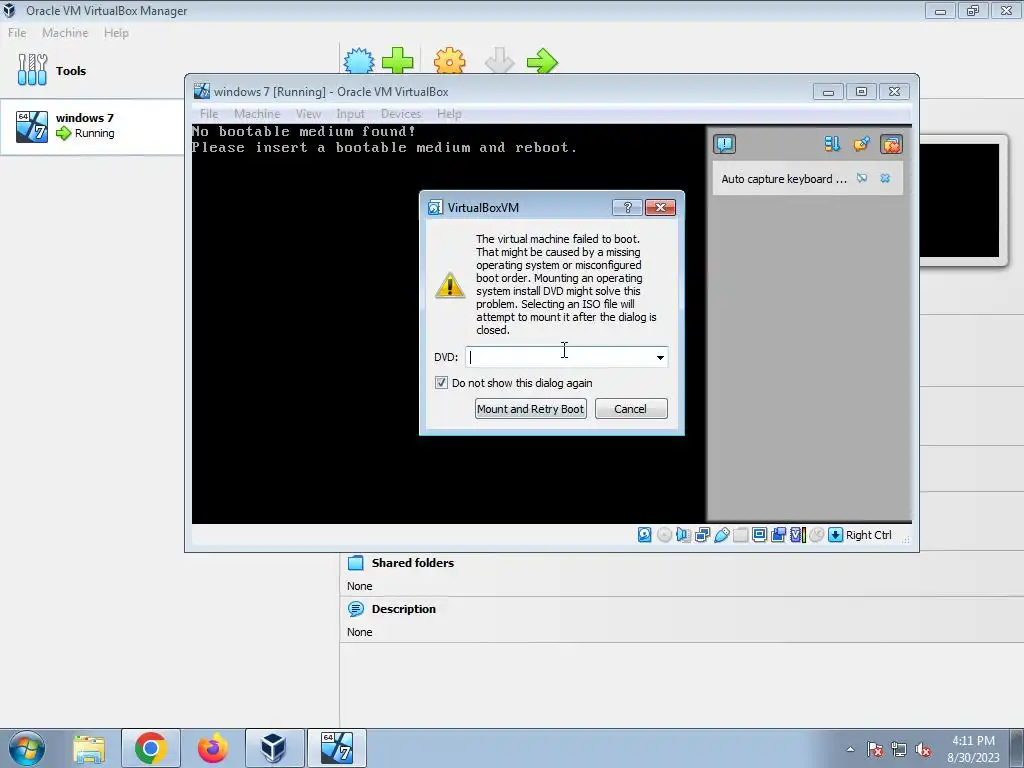Click the shared folders status bar indicator
1024x768 pixels.
[x=741, y=535]
